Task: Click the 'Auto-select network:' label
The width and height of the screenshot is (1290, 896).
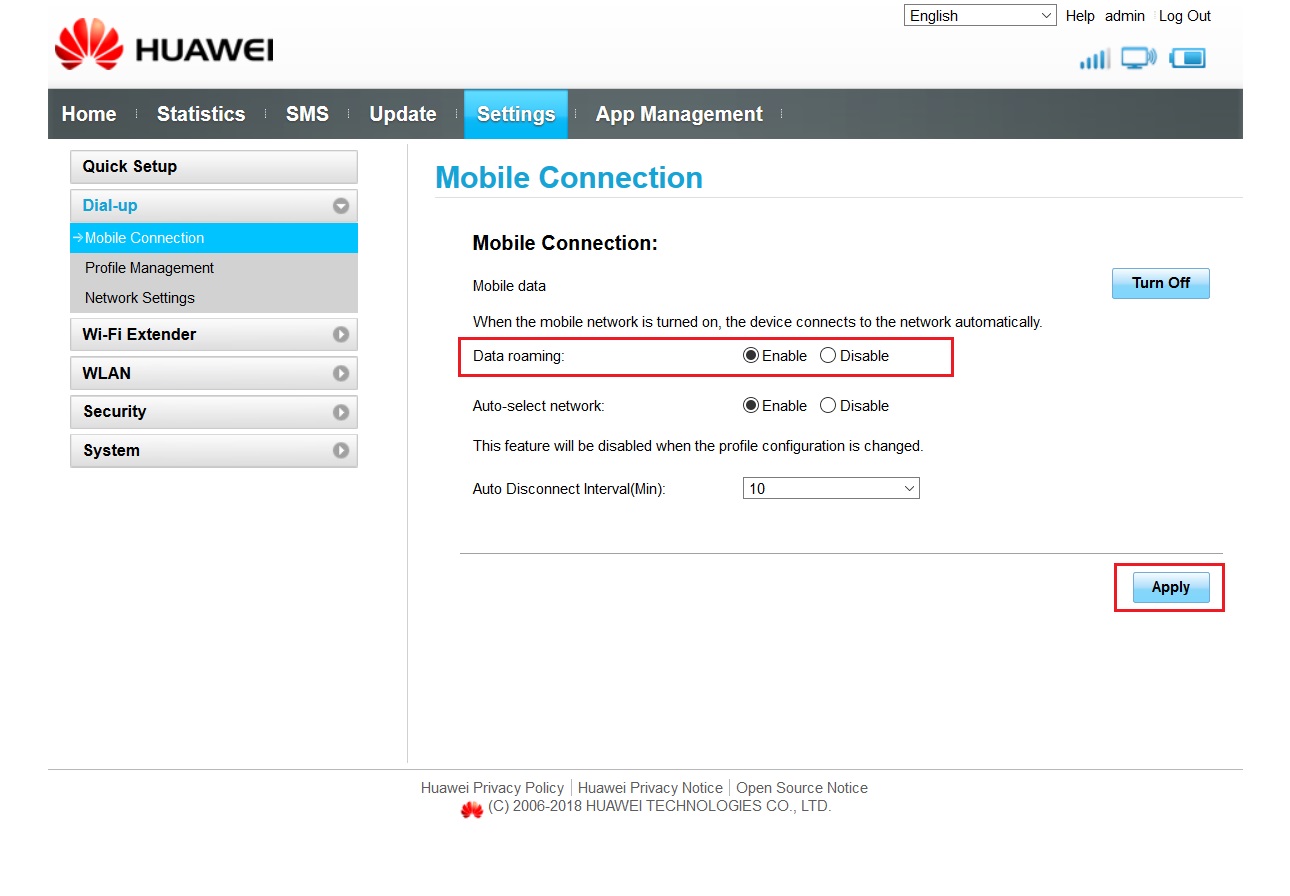Action: 539,406
